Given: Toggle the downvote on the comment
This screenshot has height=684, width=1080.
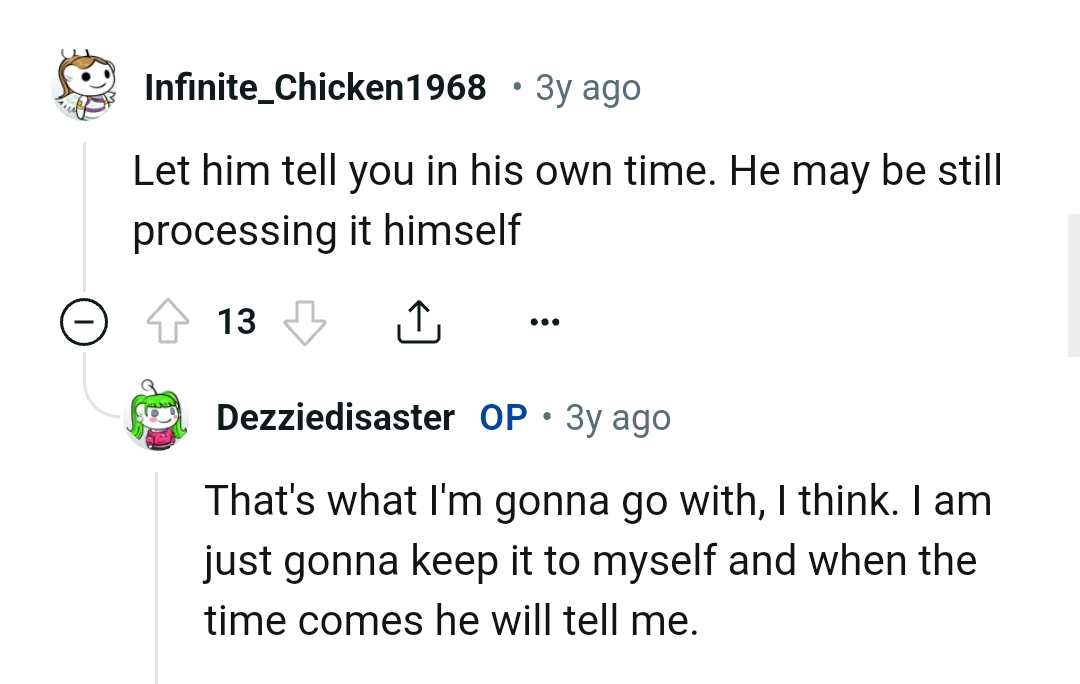Looking at the screenshot, I should pyautogui.click(x=303, y=322).
